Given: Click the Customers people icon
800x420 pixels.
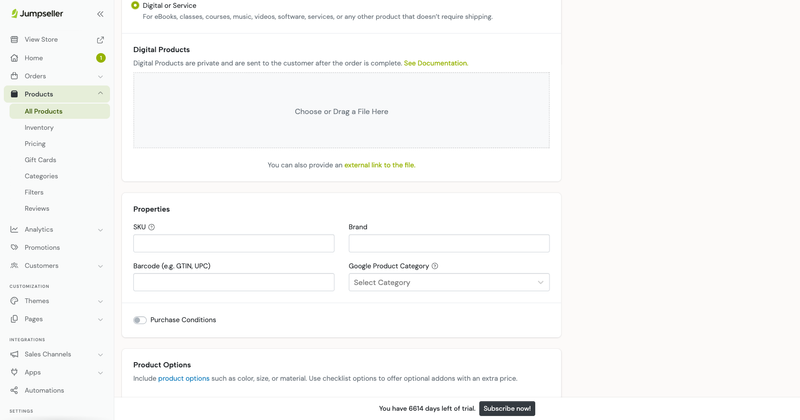Looking at the screenshot, I should (x=14, y=265).
